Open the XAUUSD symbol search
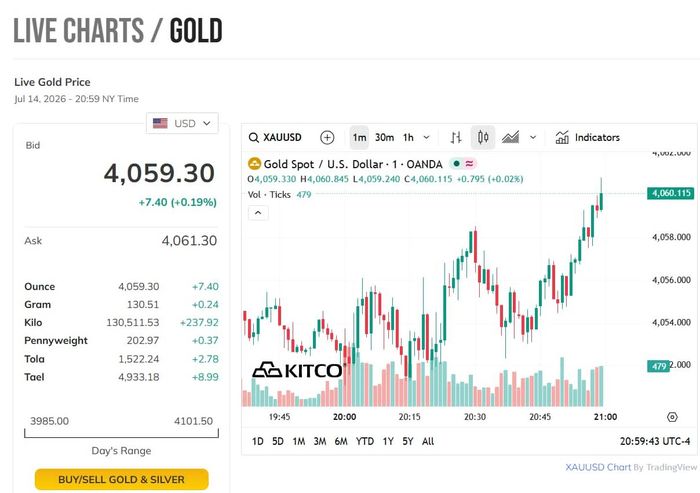Image resolution: width=700 pixels, height=493 pixels. [x=275, y=138]
